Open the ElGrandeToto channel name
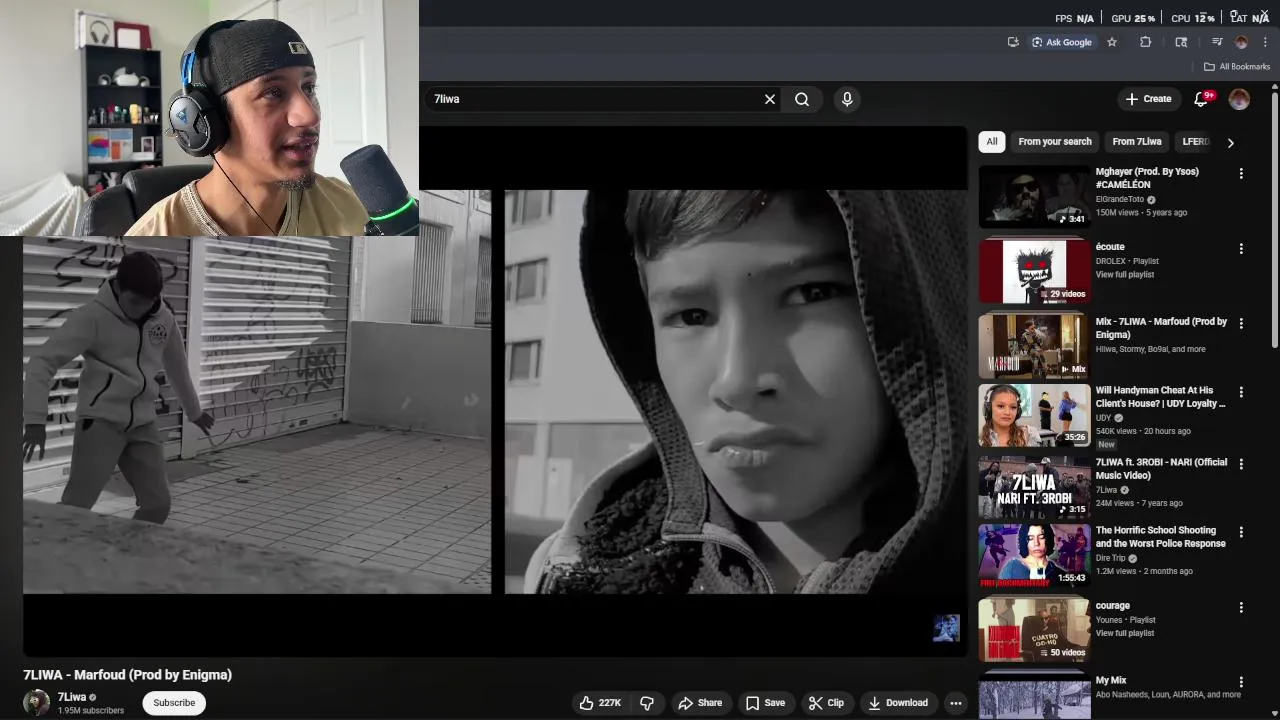Image resolution: width=1280 pixels, height=720 pixels. point(1120,199)
